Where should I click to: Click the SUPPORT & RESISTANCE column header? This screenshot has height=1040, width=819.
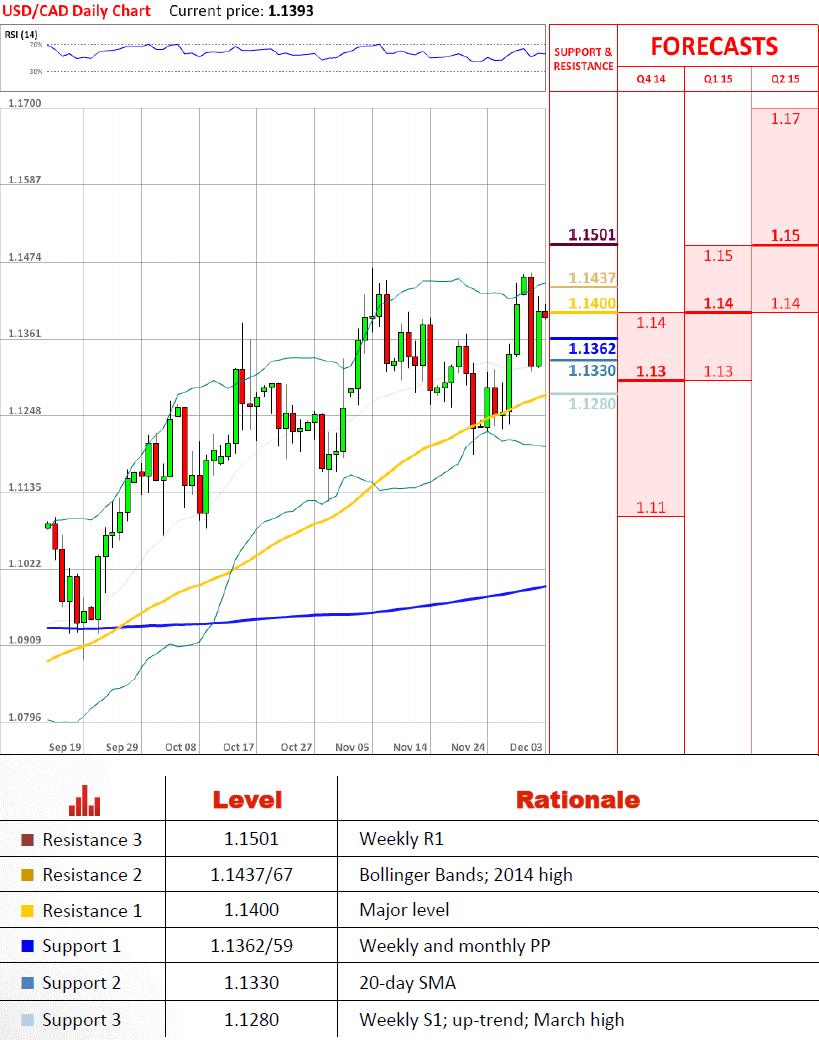(x=584, y=59)
